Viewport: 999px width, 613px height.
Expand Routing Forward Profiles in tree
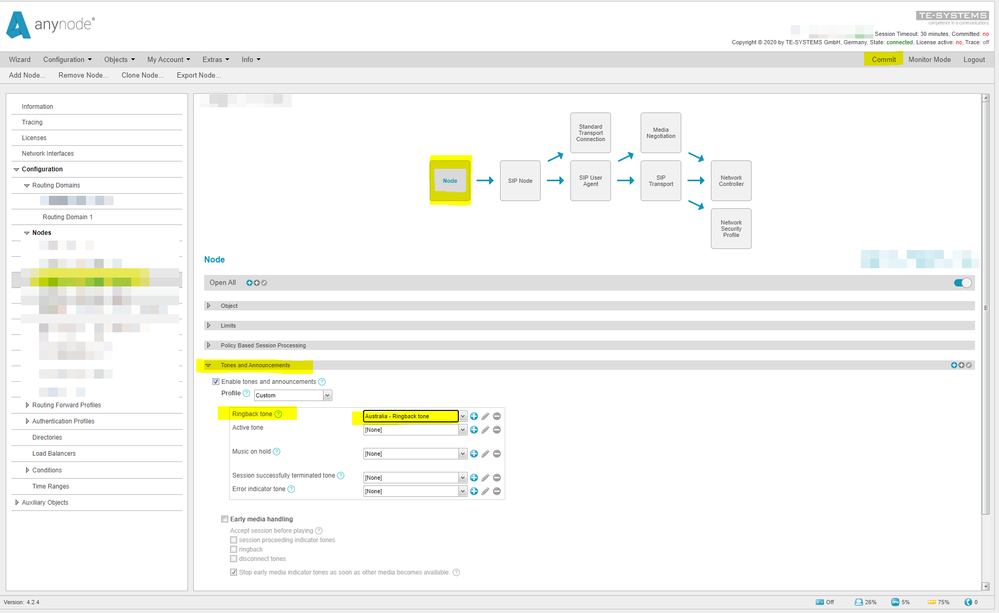pyautogui.click(x=27, y=405)
